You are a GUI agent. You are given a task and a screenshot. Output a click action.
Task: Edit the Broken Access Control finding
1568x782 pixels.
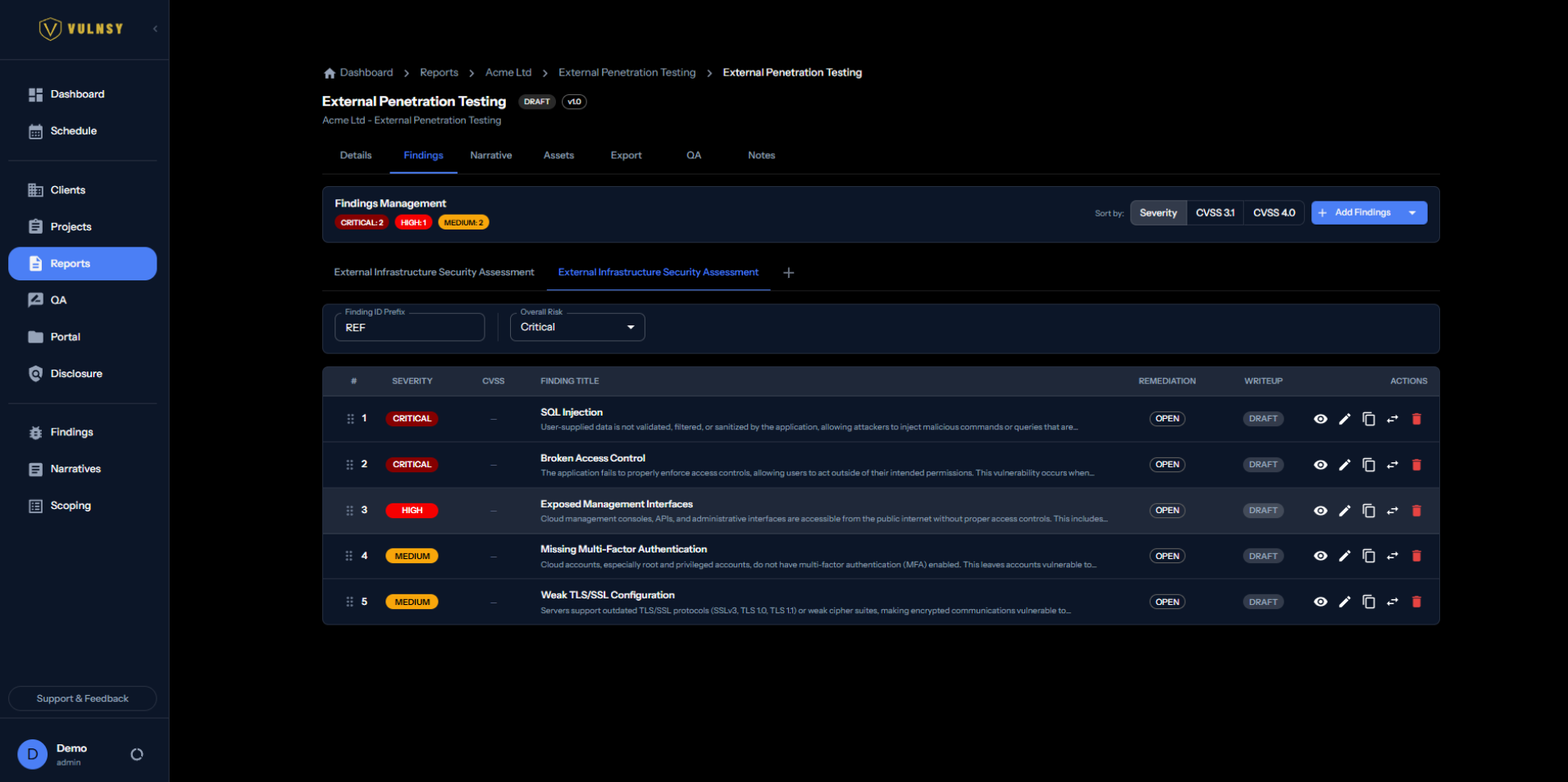coord(1344,465)
